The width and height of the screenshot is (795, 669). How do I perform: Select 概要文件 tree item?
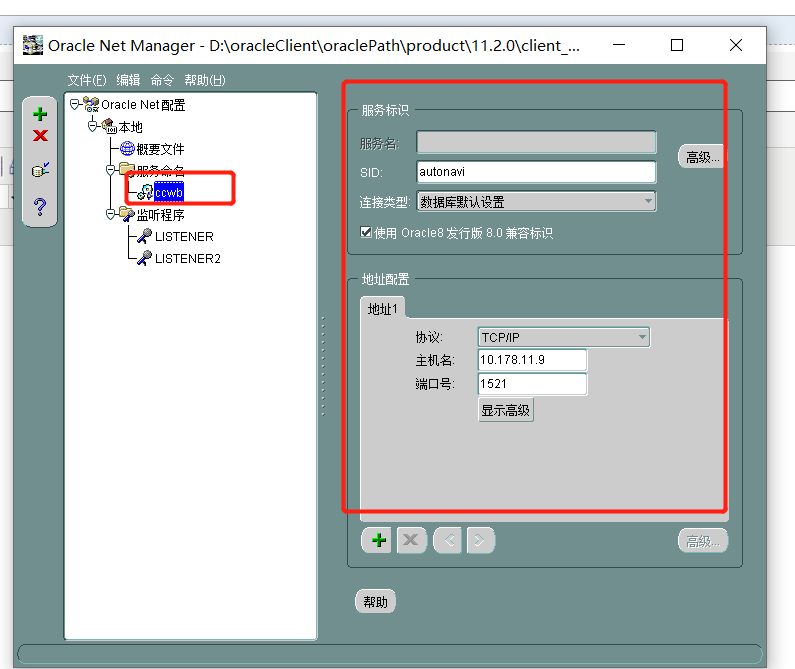160,149
